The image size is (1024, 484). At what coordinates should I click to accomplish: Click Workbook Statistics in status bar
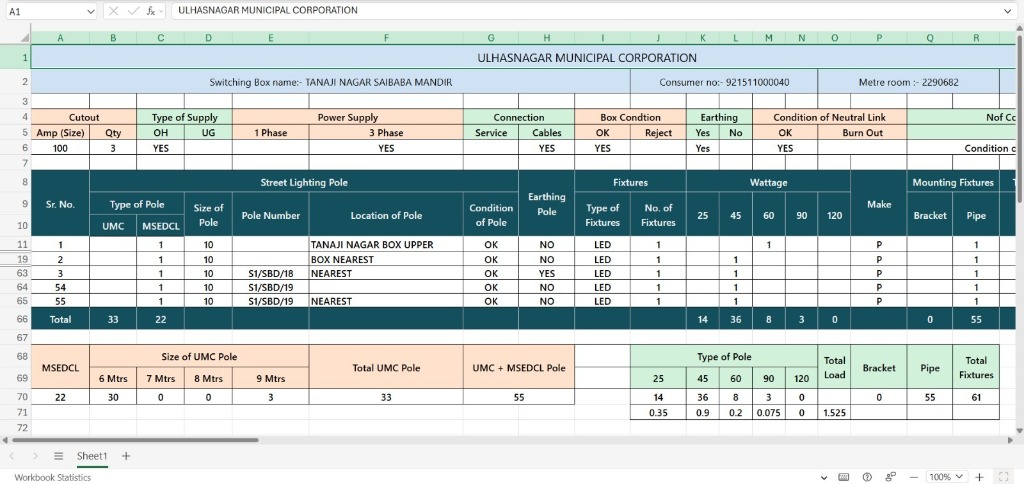pos(52,477)
